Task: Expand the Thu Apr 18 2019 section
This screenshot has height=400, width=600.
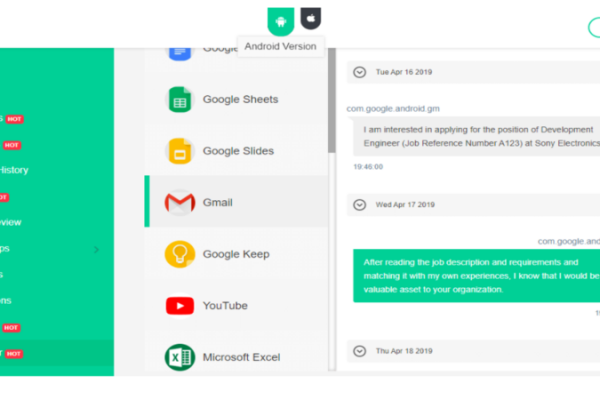Action: [x=359, y=351]
